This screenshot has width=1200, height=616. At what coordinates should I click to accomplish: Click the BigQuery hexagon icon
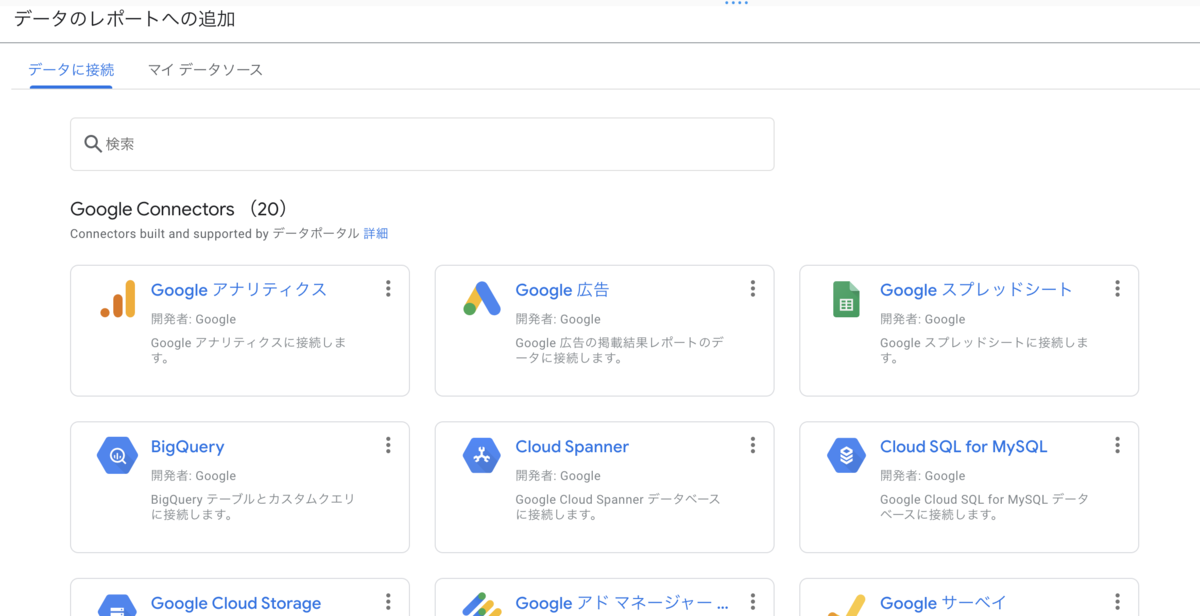coord(117,456)
